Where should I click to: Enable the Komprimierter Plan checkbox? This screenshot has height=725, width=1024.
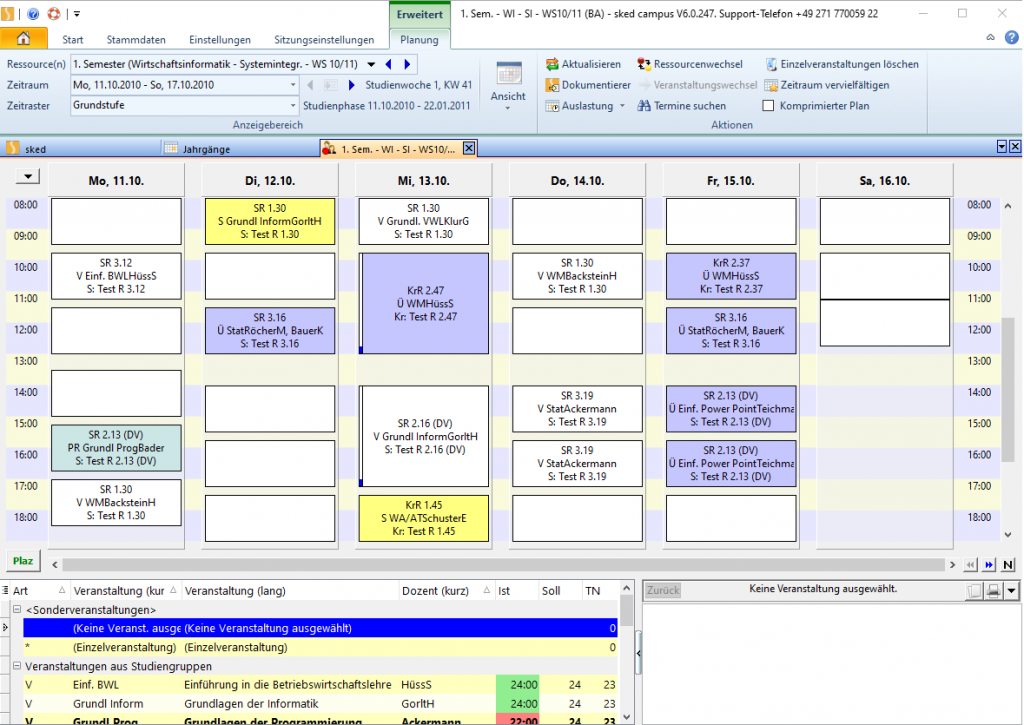[x=770, y=106]
